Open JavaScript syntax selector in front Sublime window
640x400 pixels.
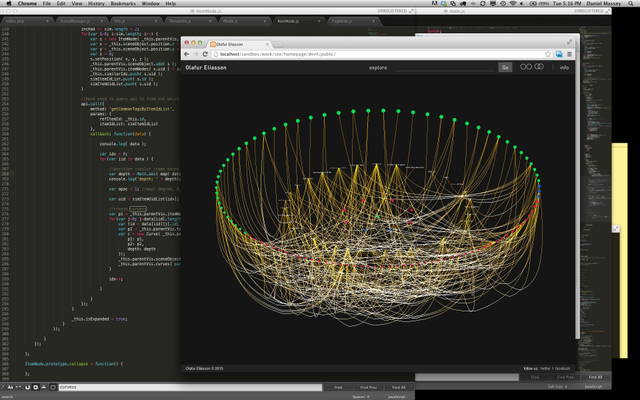396,396
